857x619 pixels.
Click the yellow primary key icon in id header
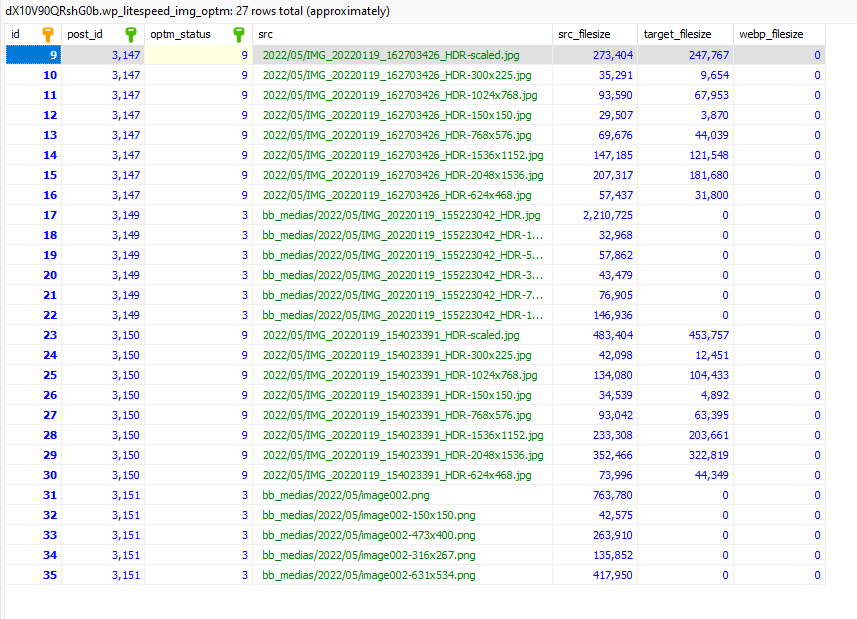pyautogui.click(x=48, y=34)
